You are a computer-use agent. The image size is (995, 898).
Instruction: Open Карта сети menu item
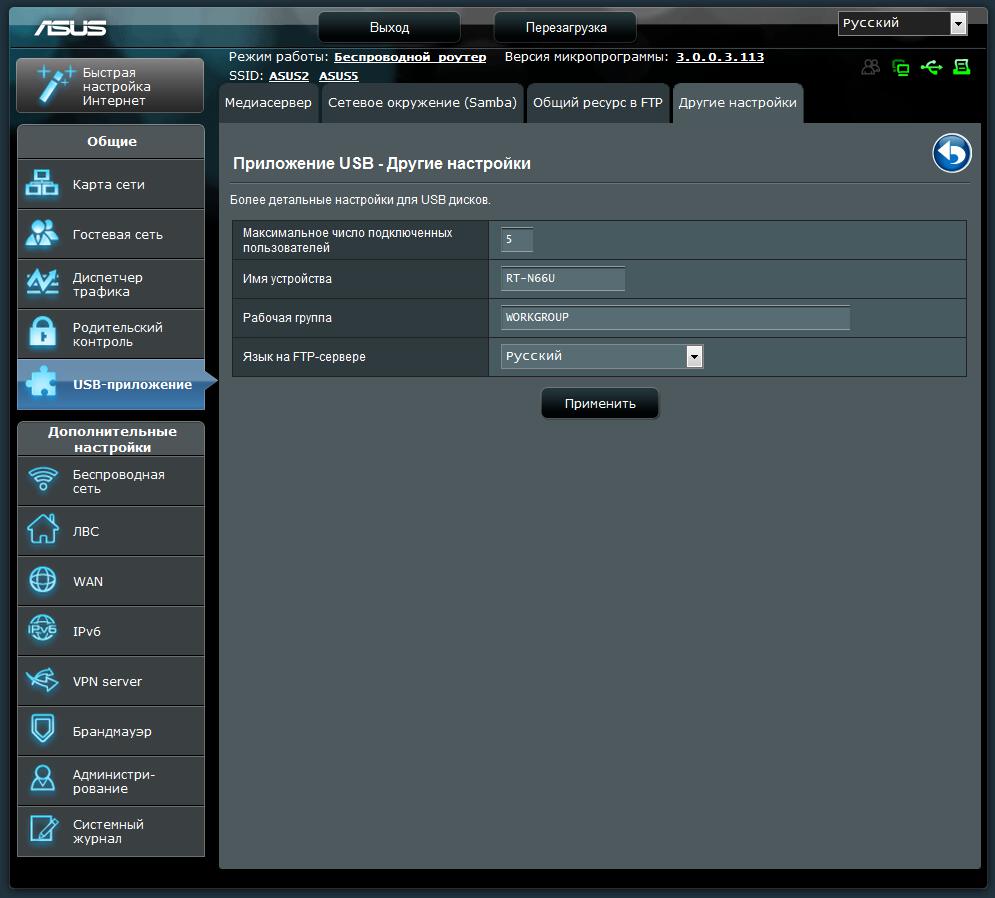point(111,184)
